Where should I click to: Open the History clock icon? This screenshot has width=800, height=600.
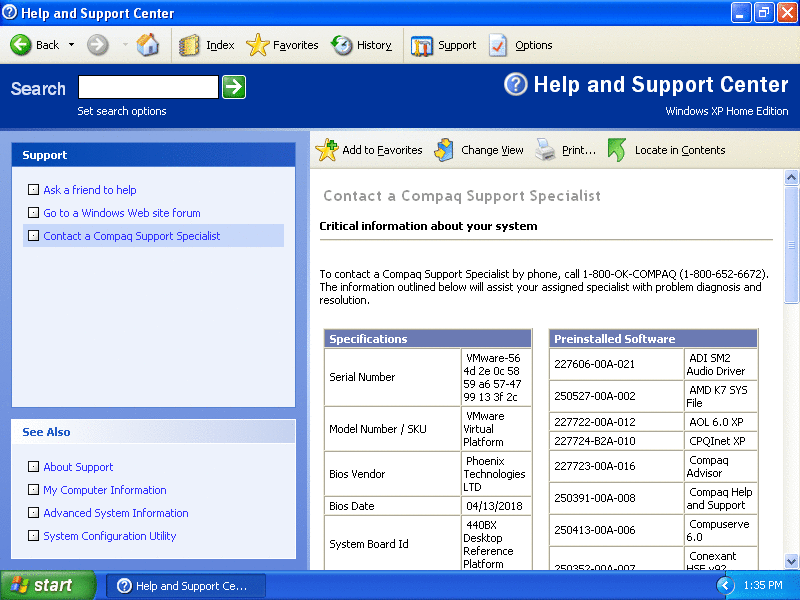342,45
